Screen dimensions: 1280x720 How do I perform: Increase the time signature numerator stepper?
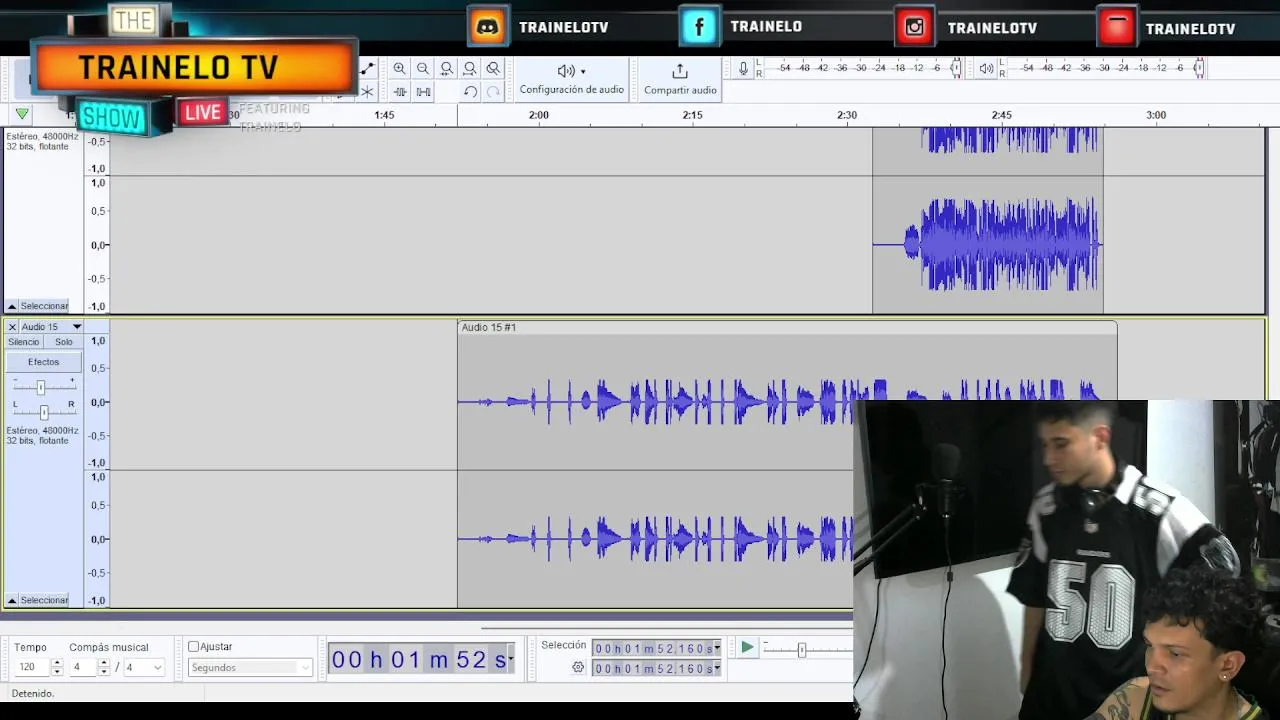(104, 663)
